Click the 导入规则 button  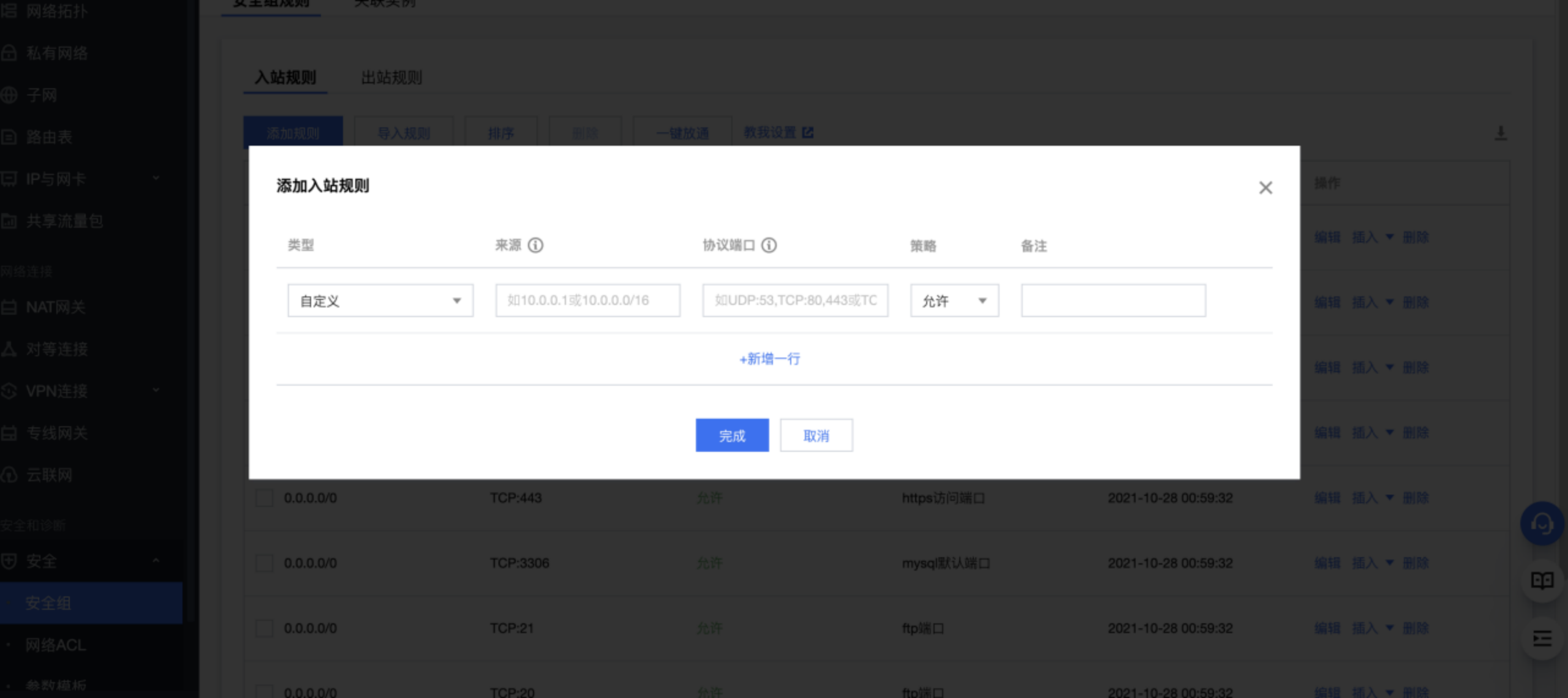(x=404, y=133)
